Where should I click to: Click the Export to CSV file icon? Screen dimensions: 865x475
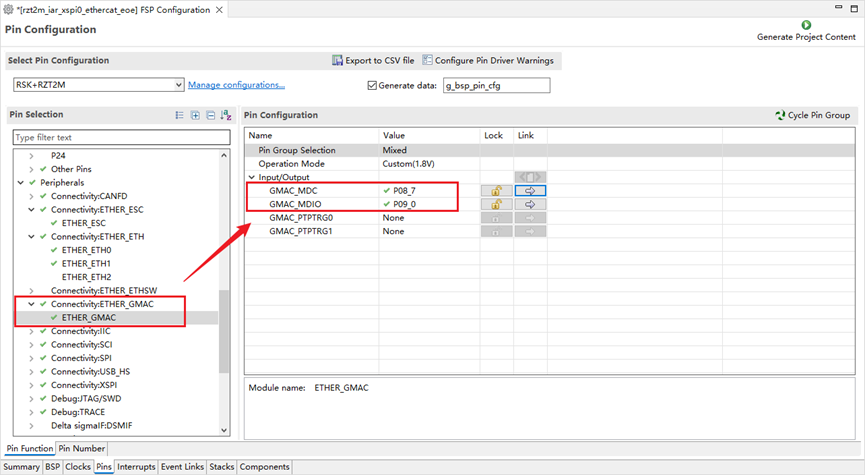pos(338,61)
